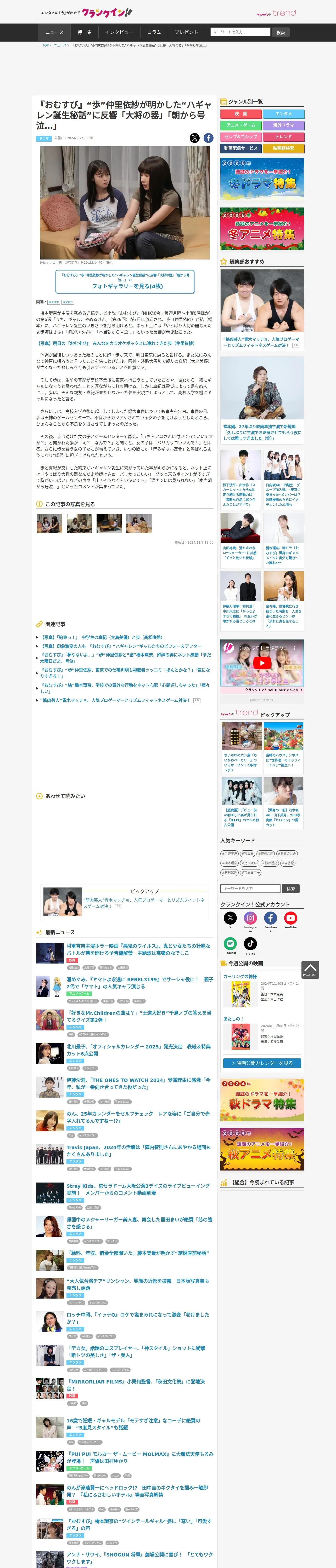Open the フォトギャラリーを見る(4枚) button
Viewport: 336px width, 1568px height.
(125, 281)
